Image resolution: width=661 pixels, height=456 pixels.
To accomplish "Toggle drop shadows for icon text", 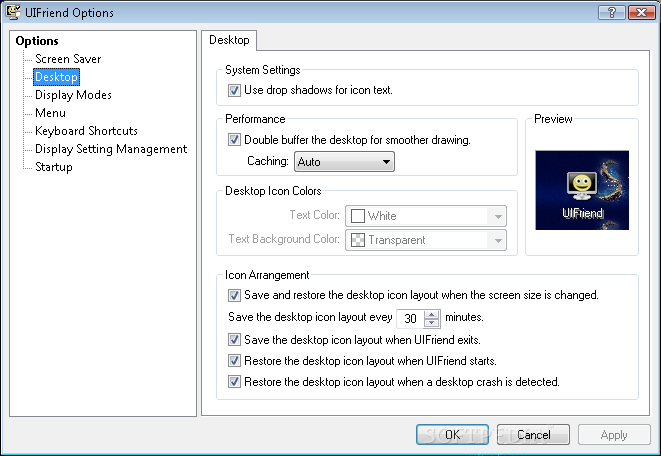I will point(235,90).
